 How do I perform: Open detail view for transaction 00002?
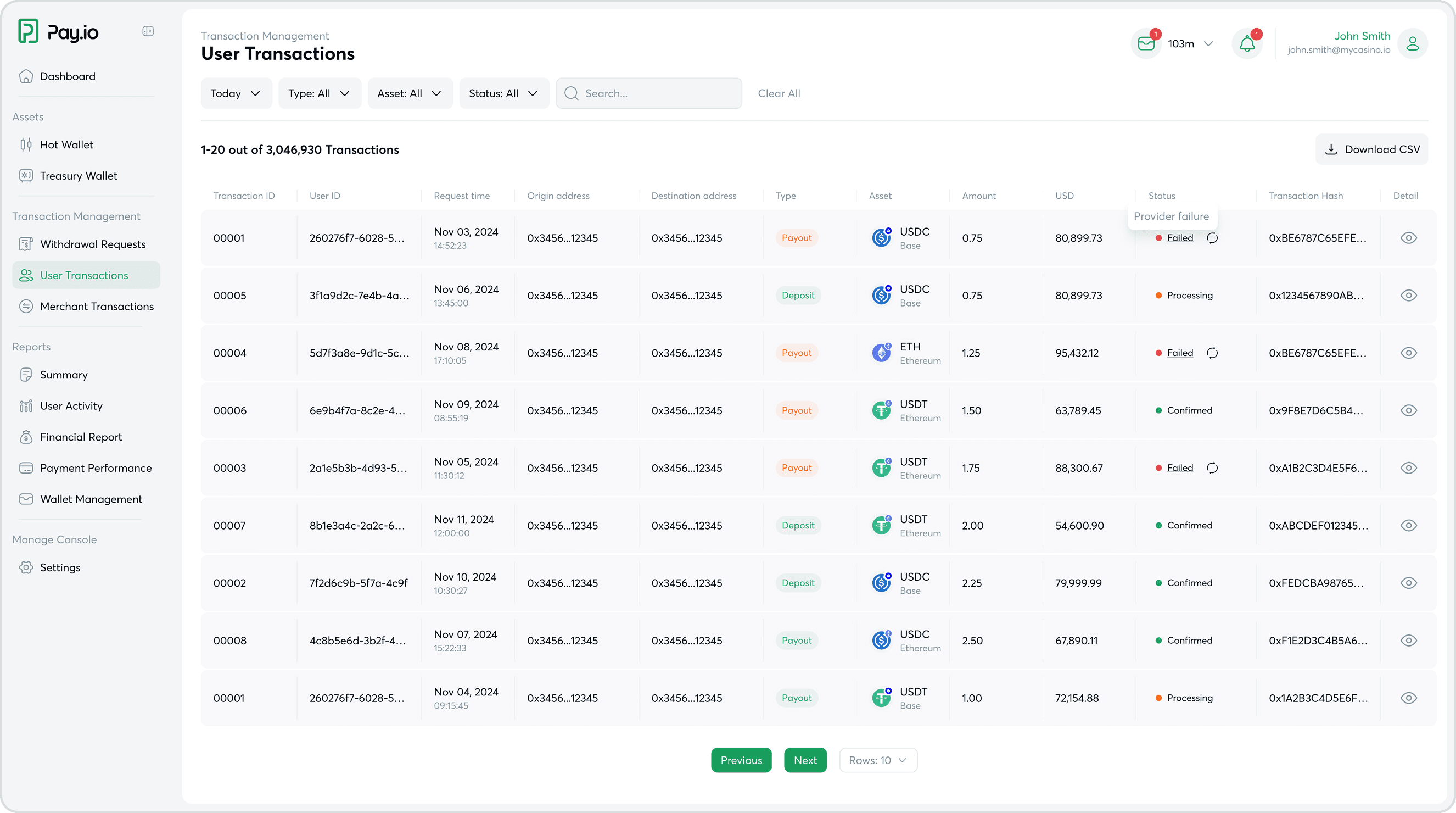tap(1409, 582)
